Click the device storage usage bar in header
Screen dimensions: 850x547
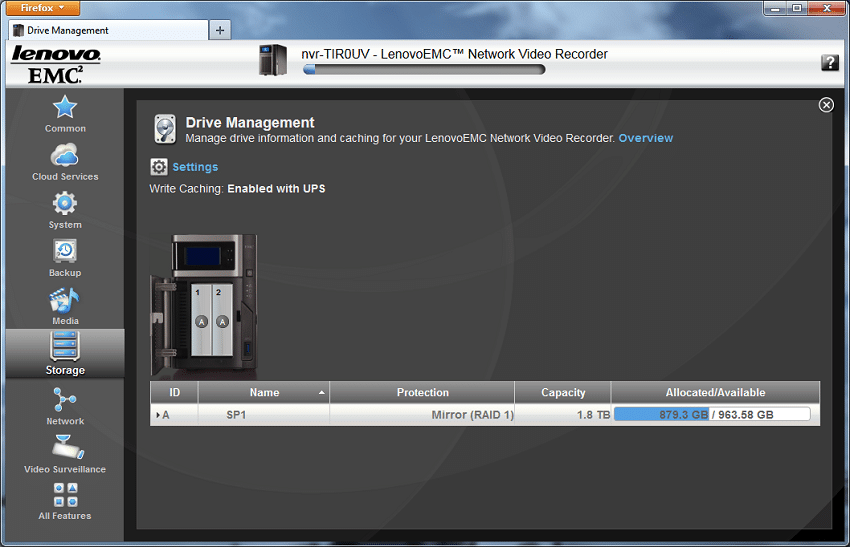tap(424, 69)
